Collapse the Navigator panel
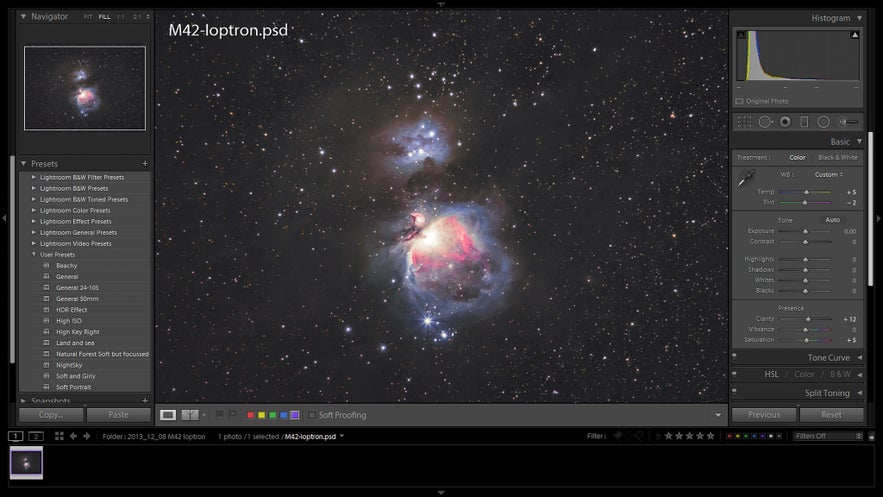Image resolution: width=883 pixels, height=497 pixels. [x=24, y=17]
